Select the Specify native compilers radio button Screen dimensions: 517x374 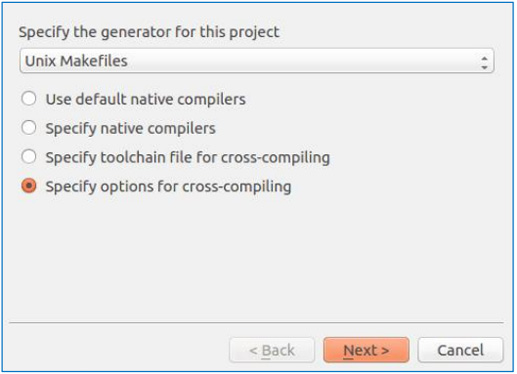coord(29,128)
